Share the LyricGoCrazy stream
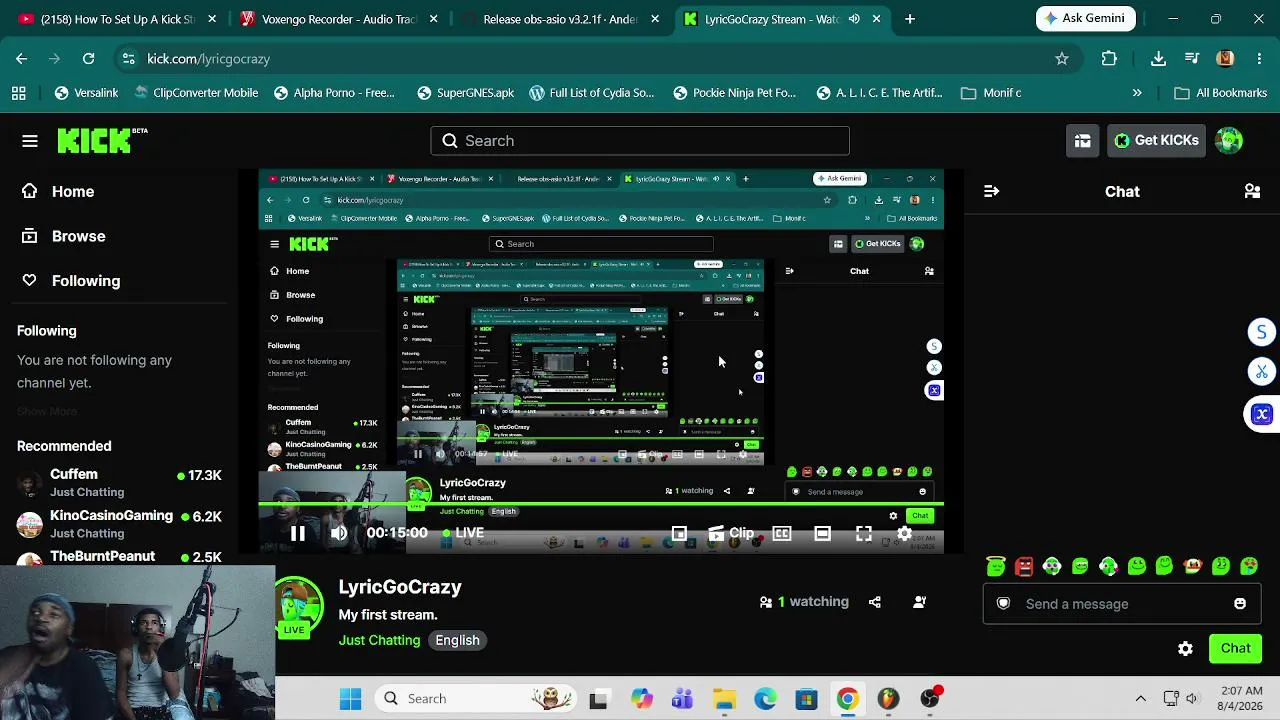Screen dimensions: 1280x720 [875, 602]
